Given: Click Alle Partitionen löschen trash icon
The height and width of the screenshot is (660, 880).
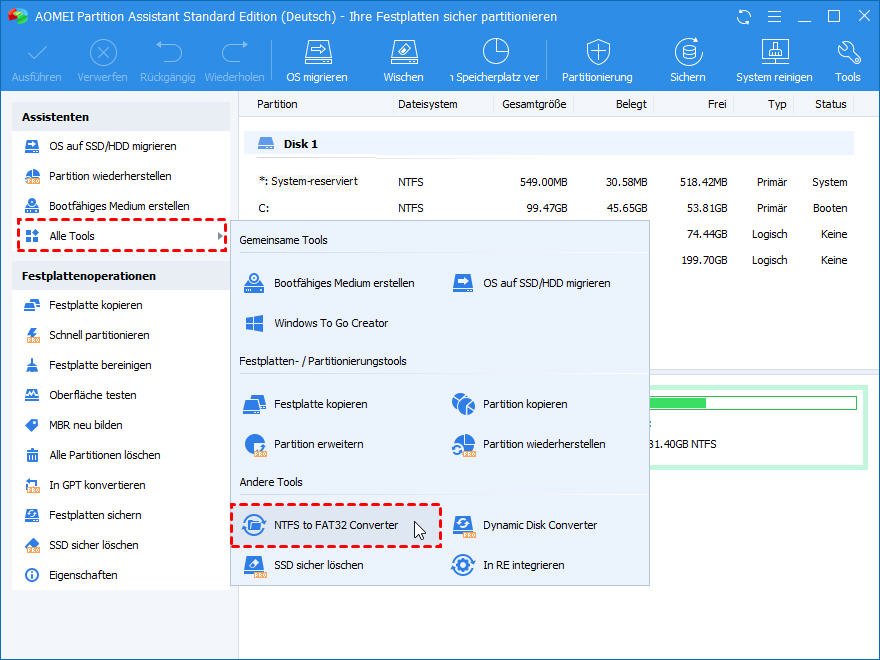Looking at the screenshot, I should [32, 455].
